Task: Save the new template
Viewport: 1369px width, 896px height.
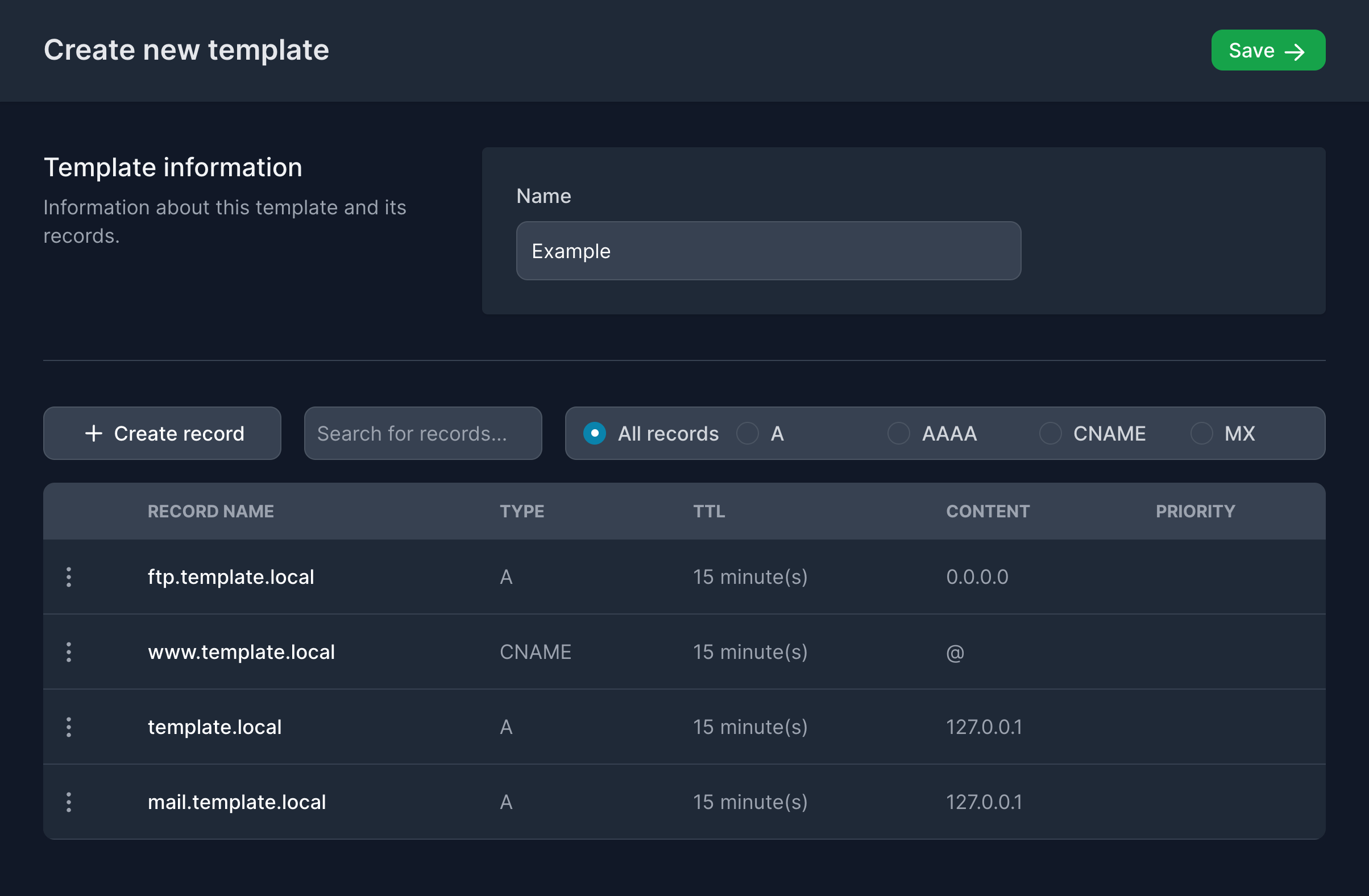Action: (x=1268, y=50)
